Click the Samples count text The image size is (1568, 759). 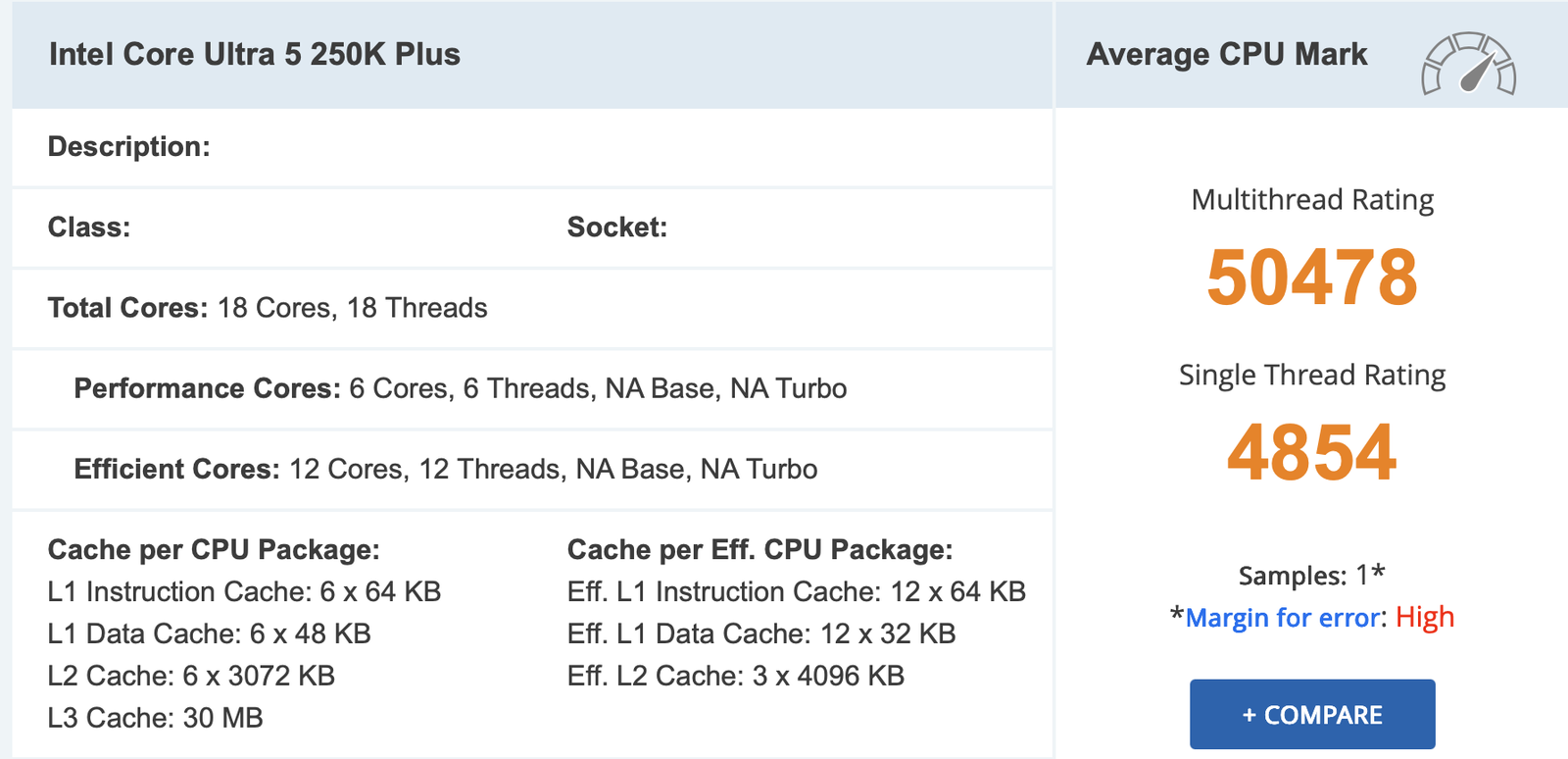click(x=1310, y=575)
